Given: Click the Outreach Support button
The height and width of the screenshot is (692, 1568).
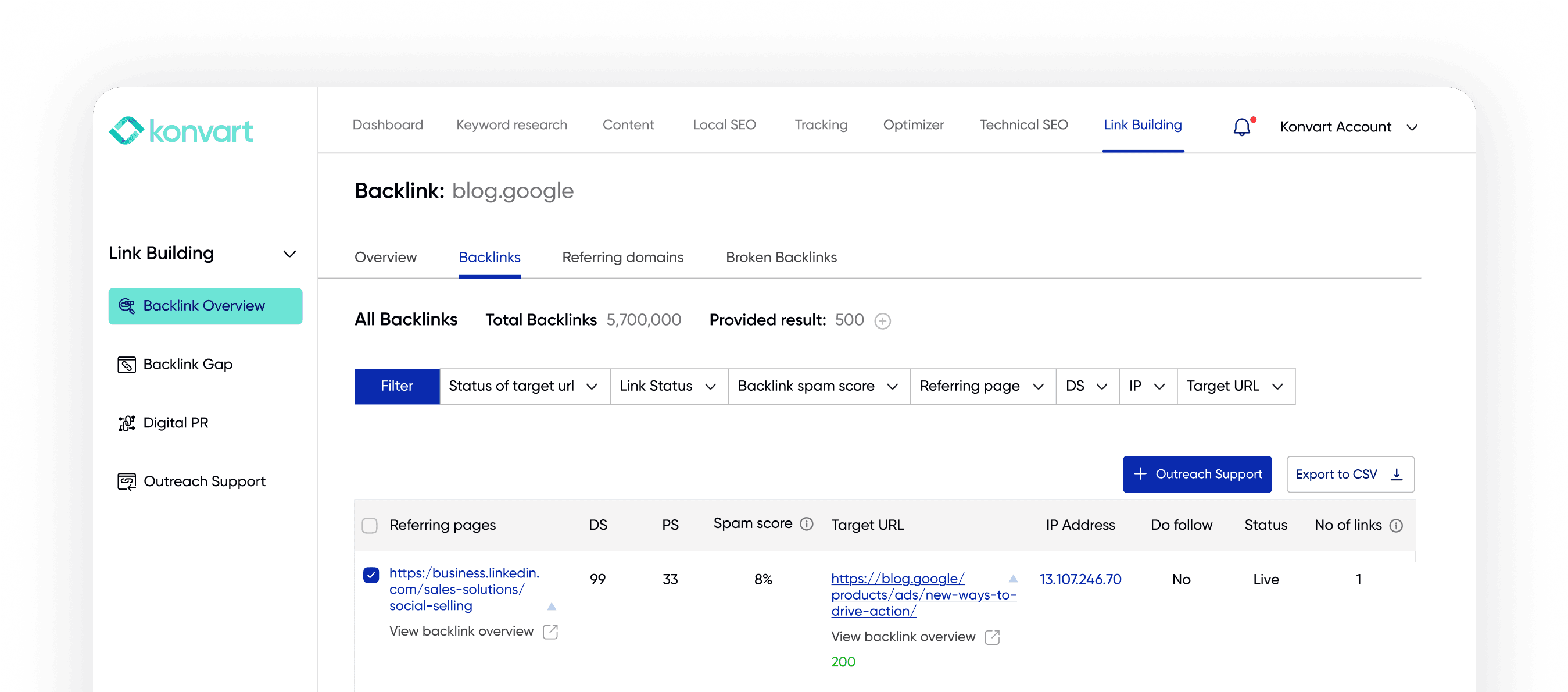Looking at the screenshot, I should point(1196,474).
